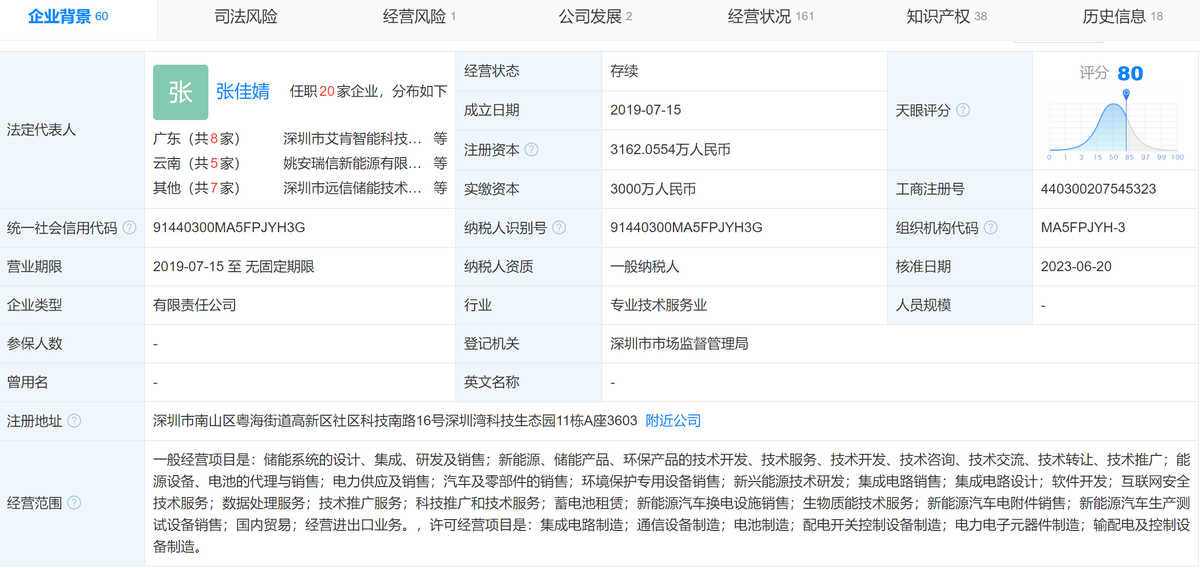The height and width of the screenshot is (568, 1200).
Task: Click help icon next to 天眼评分
Action: (963, 111)
